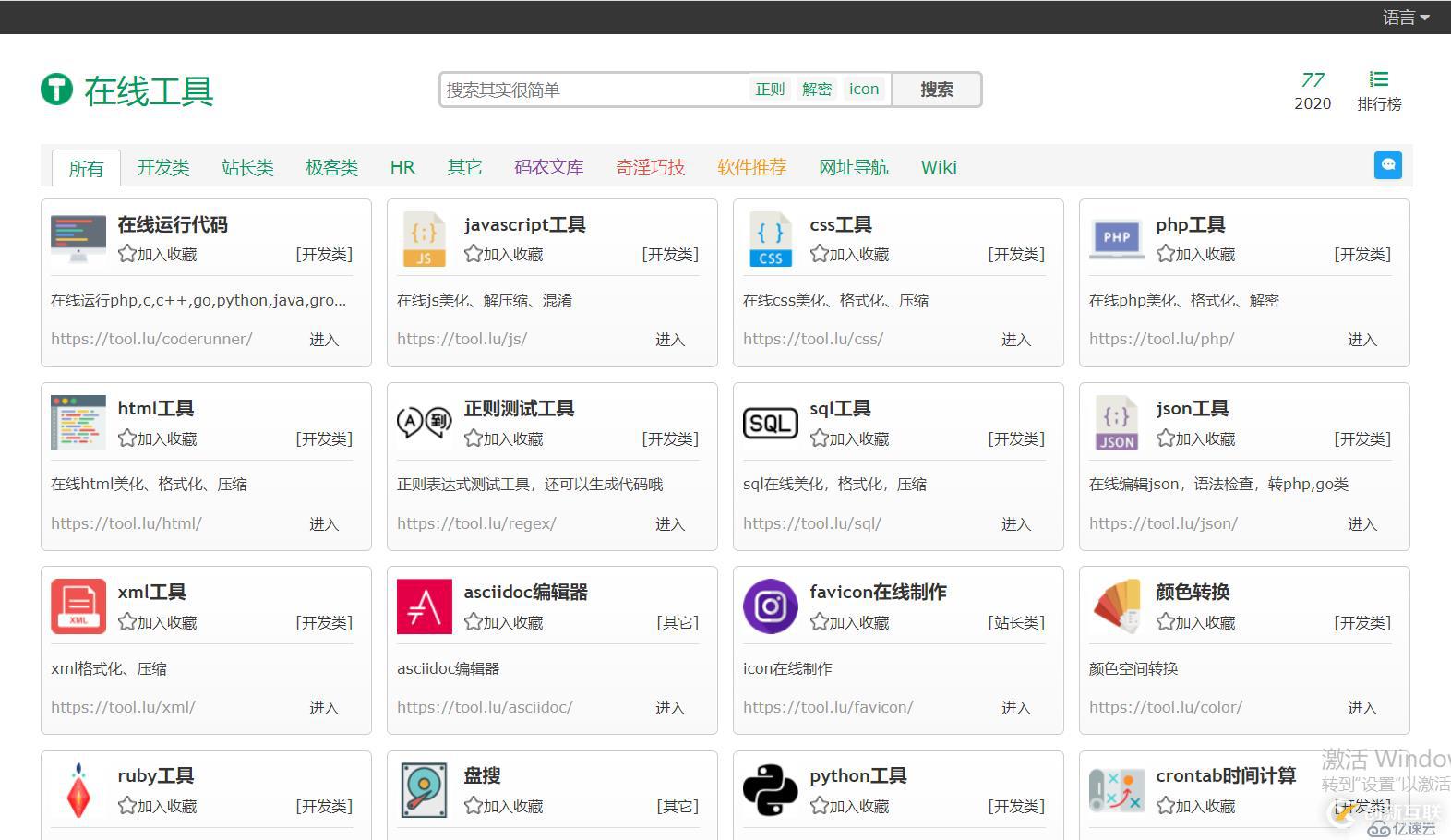Open the Wiki tab
1451x840 pixels.
(939, 167)
